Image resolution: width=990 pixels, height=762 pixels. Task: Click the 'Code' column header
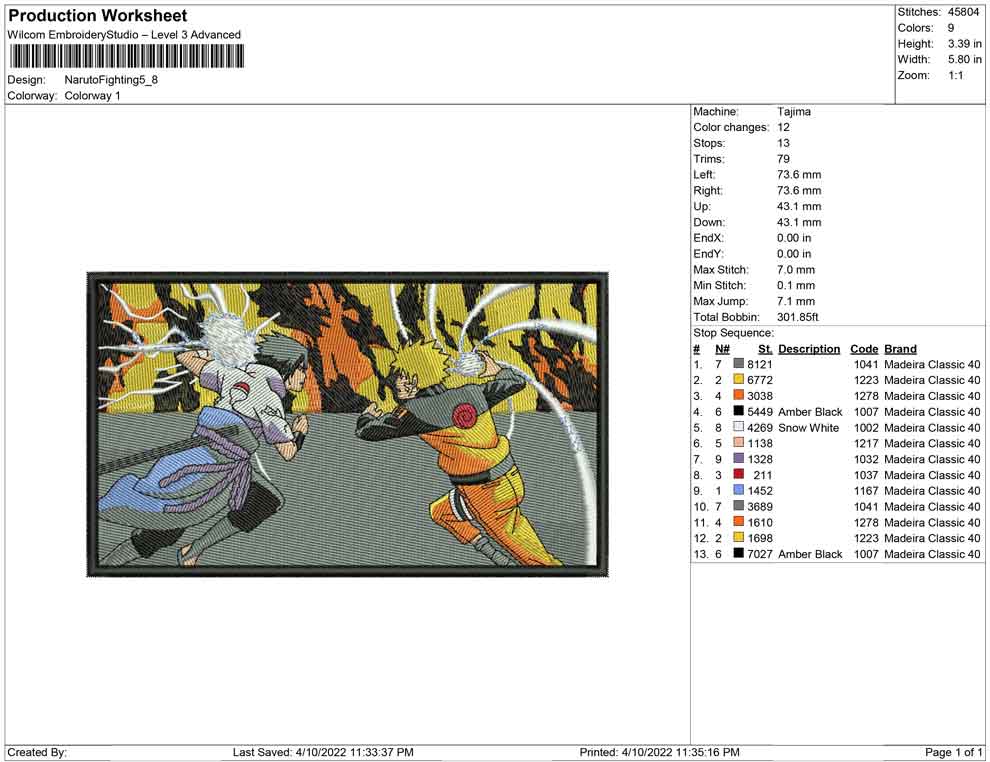864,349
